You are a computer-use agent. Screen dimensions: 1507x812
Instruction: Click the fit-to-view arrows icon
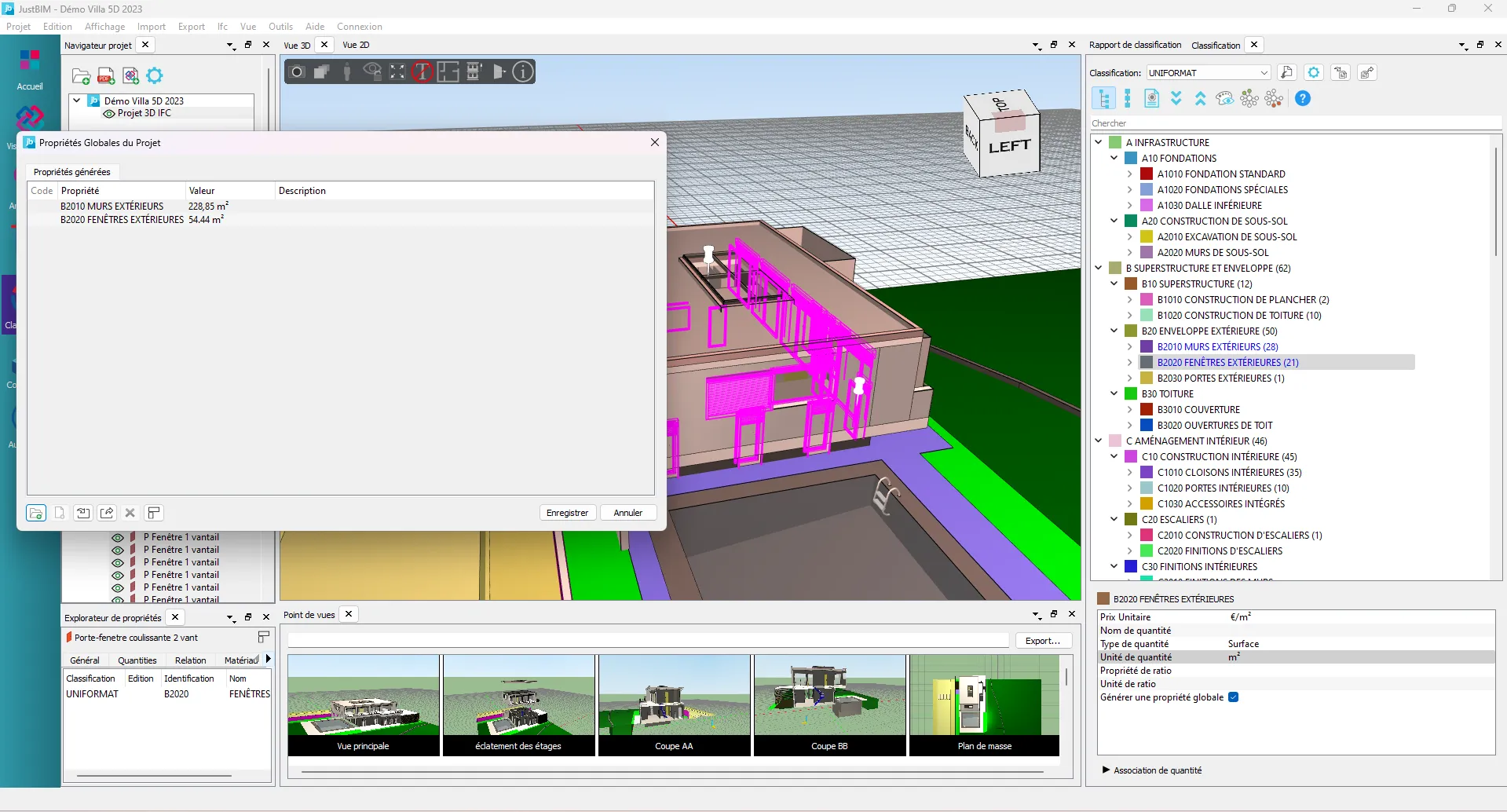tap(397, 72)
